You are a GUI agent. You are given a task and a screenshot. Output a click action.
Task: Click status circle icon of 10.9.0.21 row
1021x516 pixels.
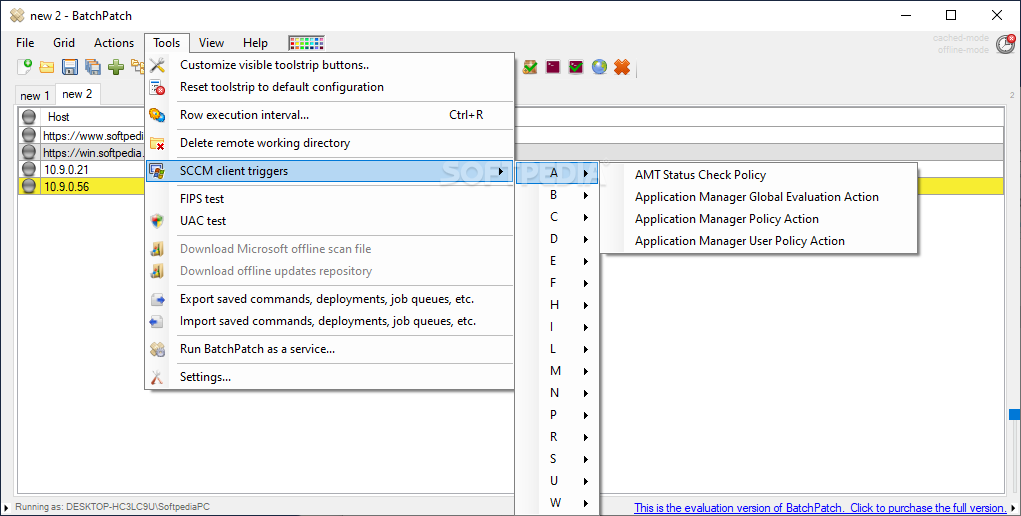[29, 169]
